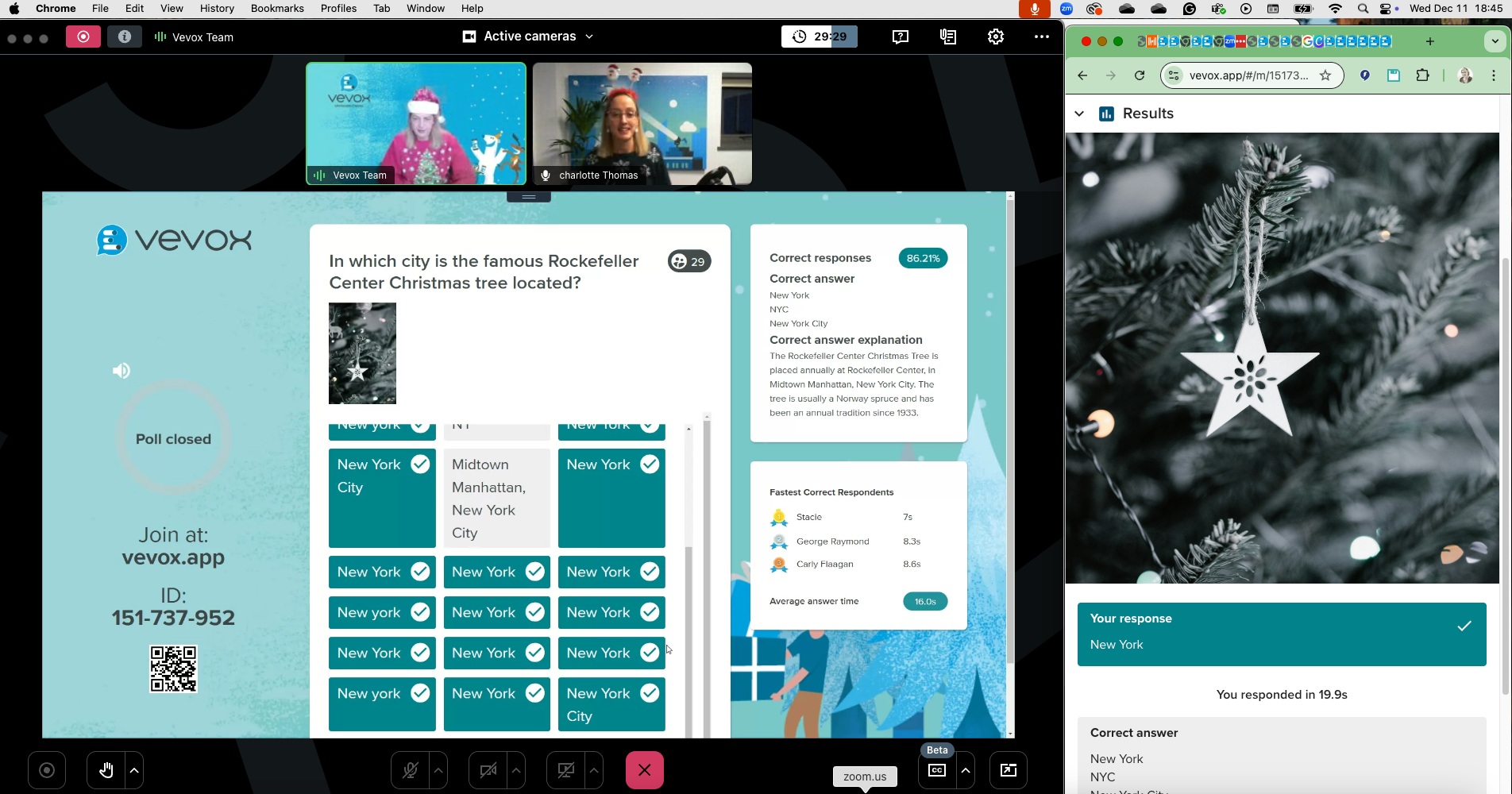
Task: Expand camera options arrow
Action: (516, 770)
